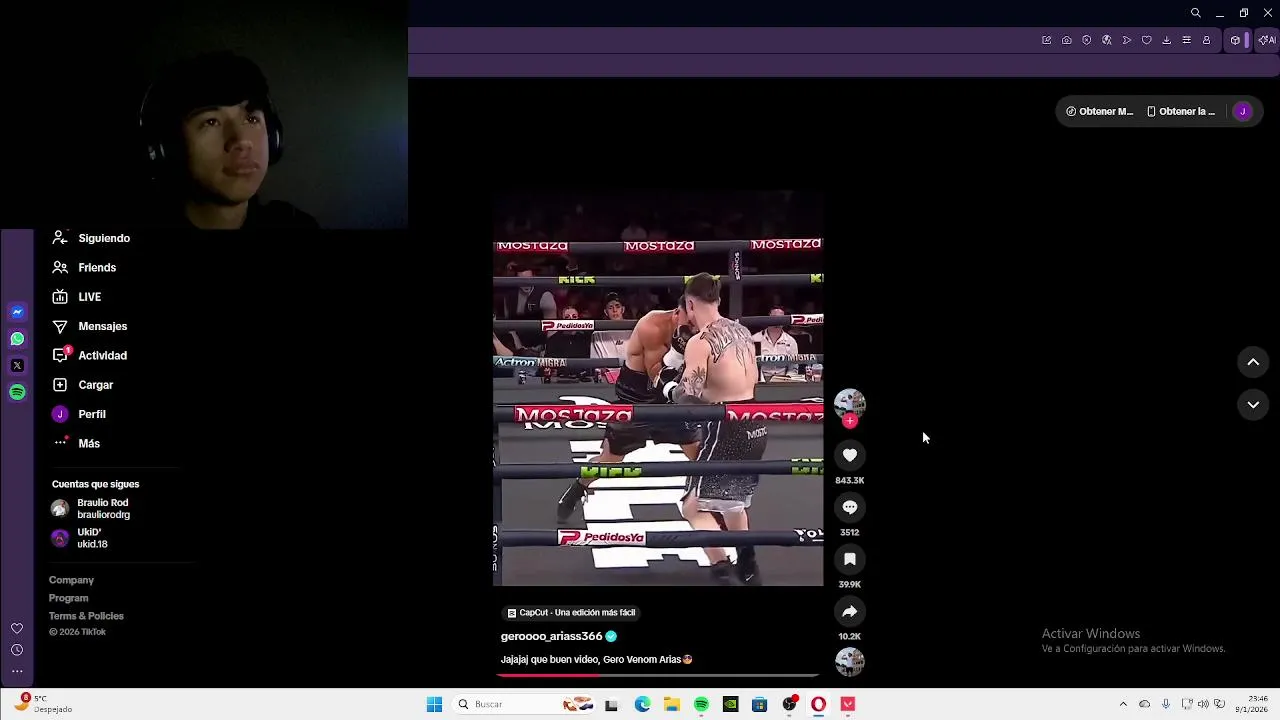Screen dimensions: 1280x720
Task: Open bookmarks heart in Opera sidebar bottom
Action: pos(17,629)
